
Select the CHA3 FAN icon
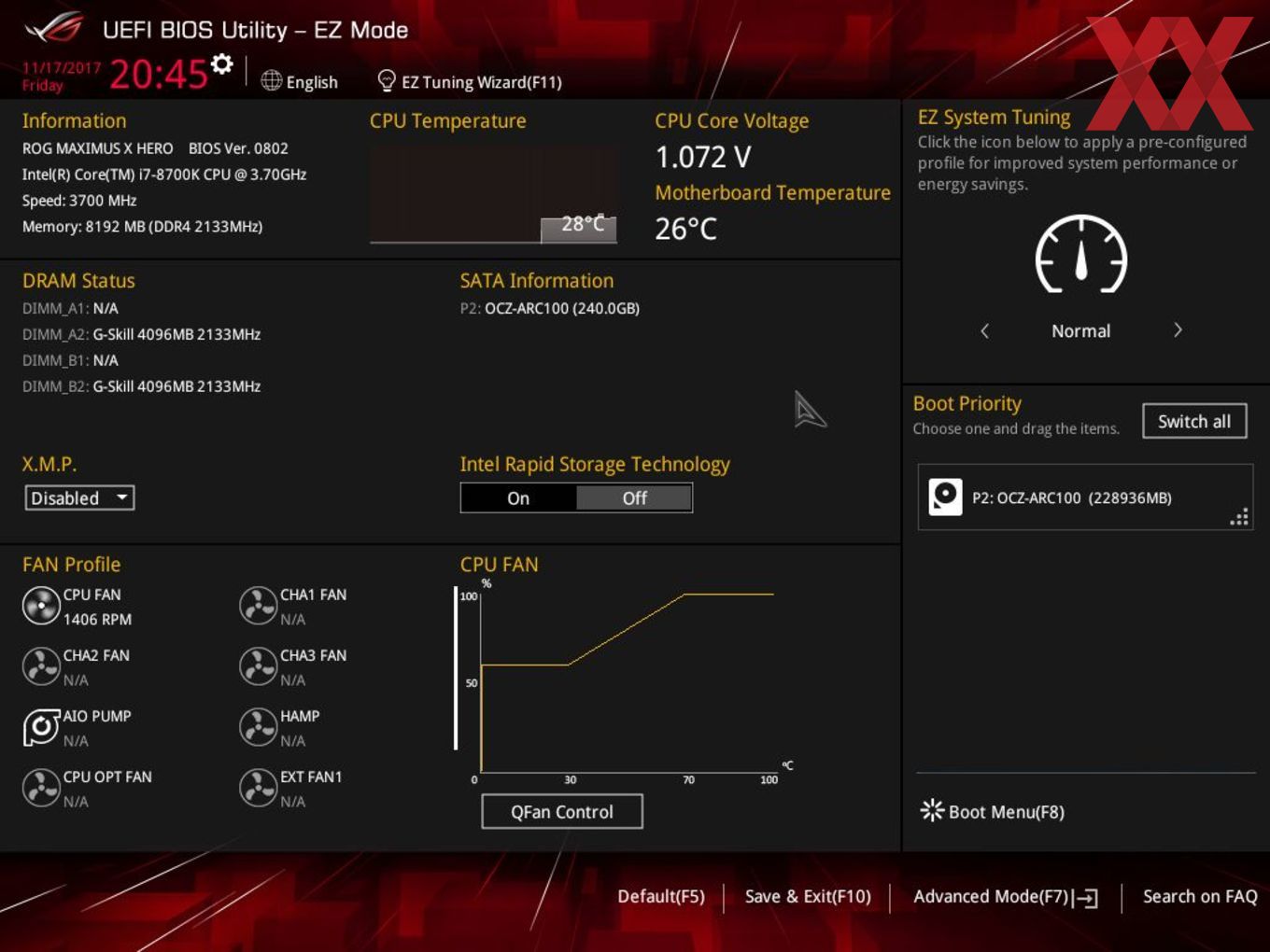tap(258, 666)
